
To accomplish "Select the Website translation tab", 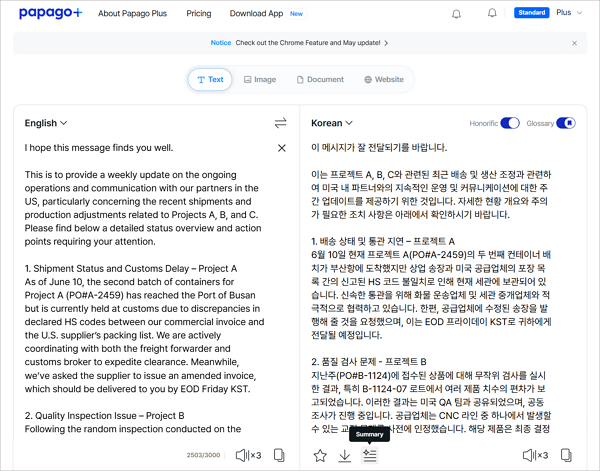I will (384, 79).
